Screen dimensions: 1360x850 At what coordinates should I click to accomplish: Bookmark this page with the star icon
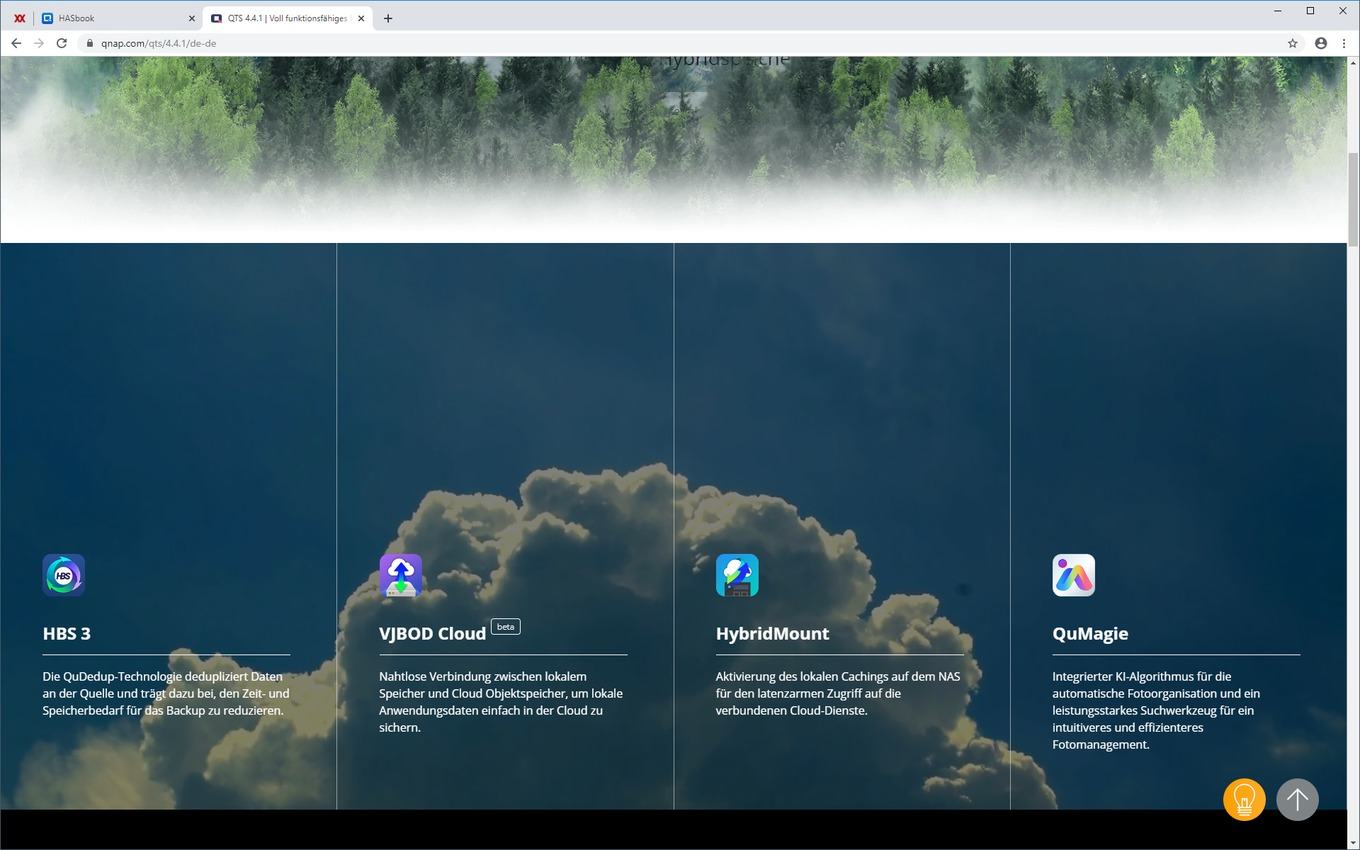pyautogui.click(x=1292, y=43)
